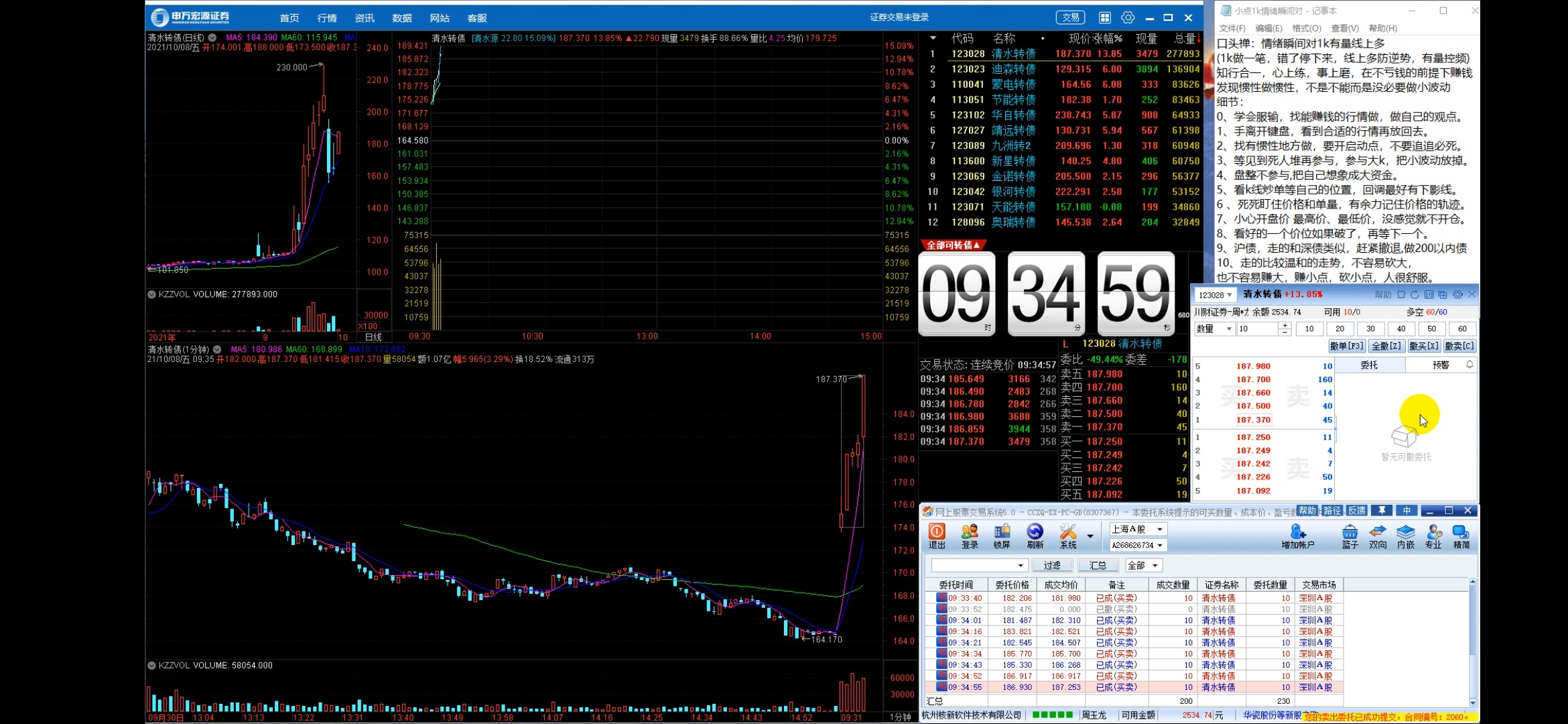The image size is (1568, 724).
Task: Toggle the daily chart 清水转债(日线) indicator circle
Action: click(x=212, y=38)
